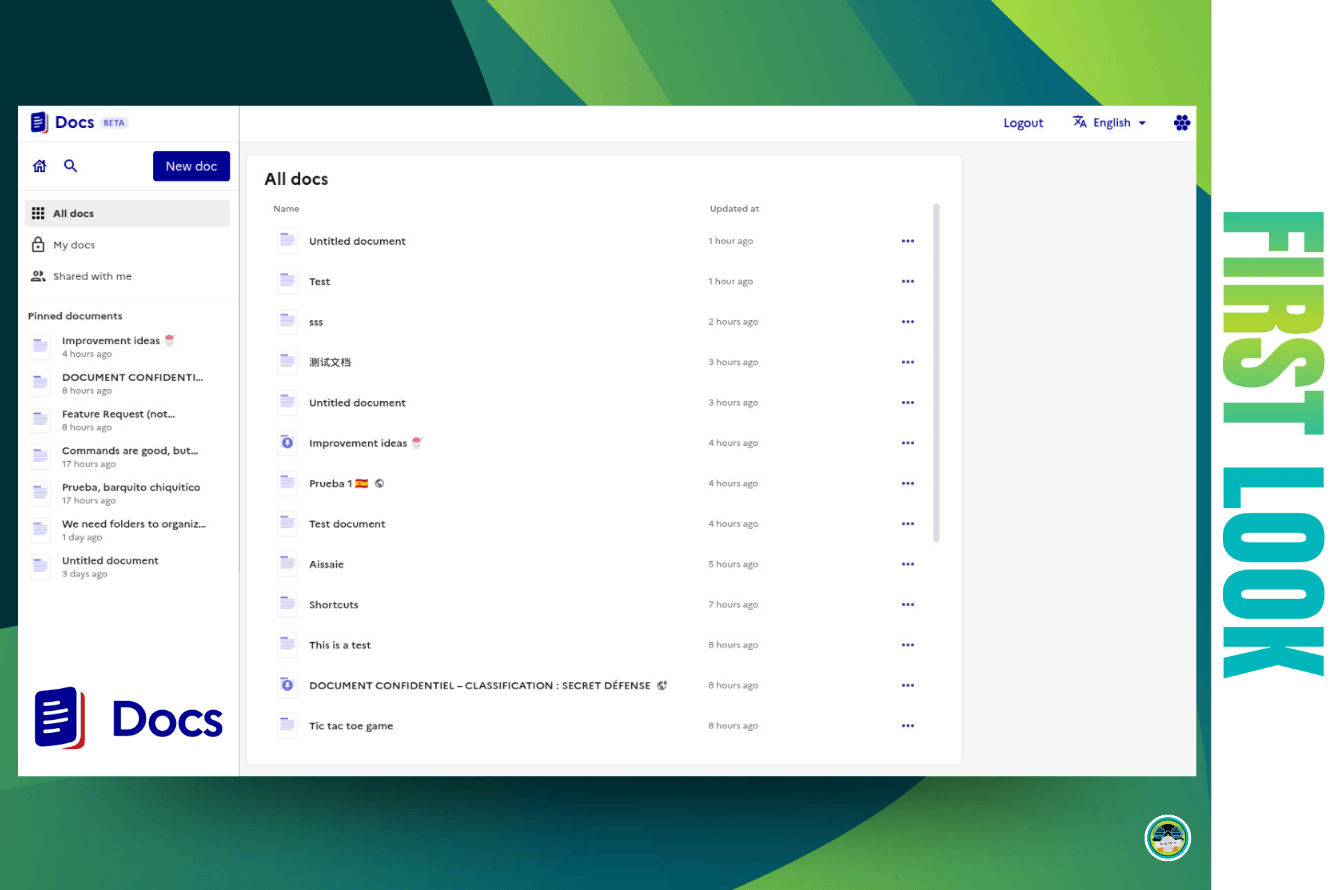This screenshot has height=890, width=1336.
Task: Go to Shared with me section
Action: click(x=92, y=277)
